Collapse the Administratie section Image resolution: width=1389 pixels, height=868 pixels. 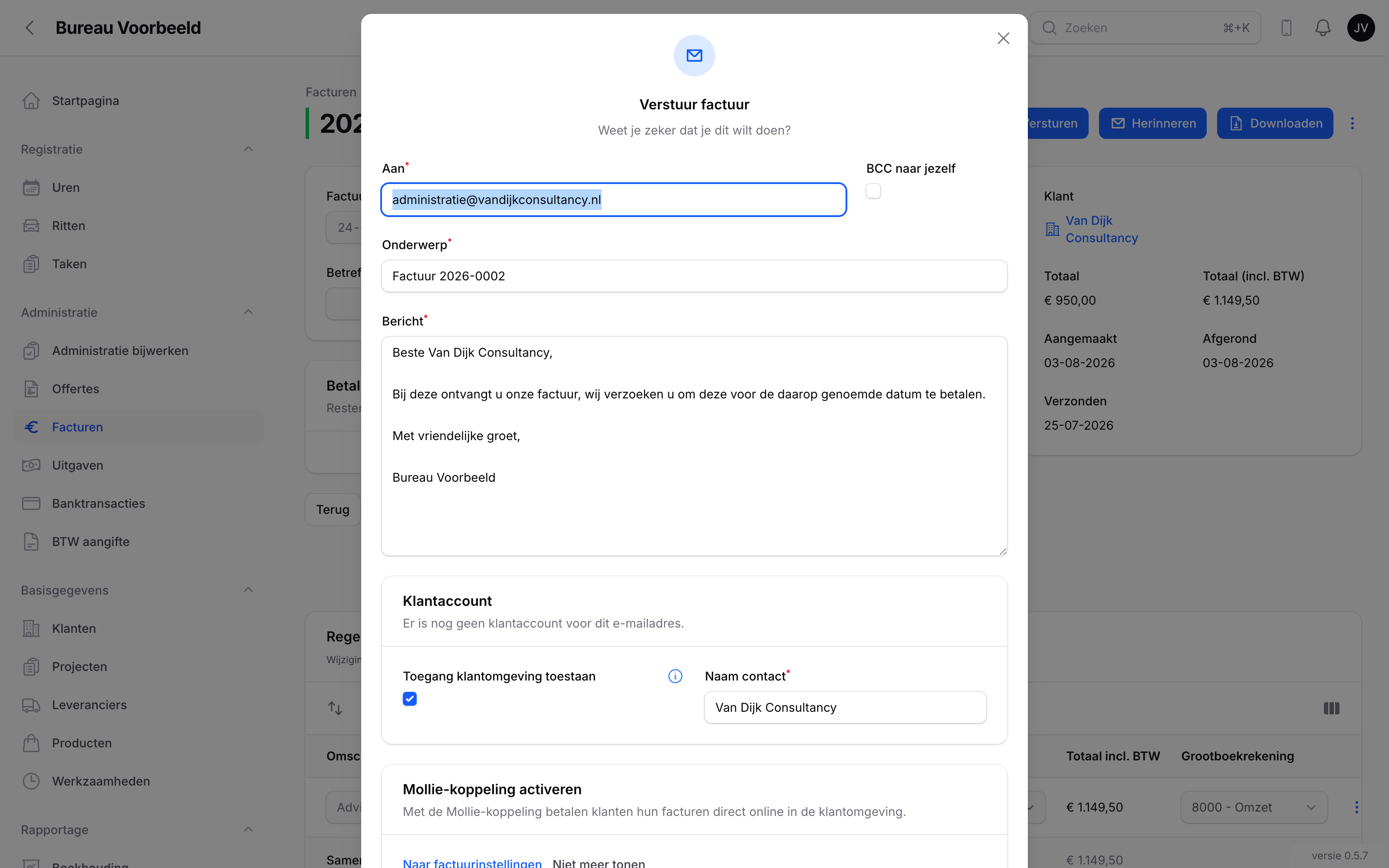(x=248, y=312)
